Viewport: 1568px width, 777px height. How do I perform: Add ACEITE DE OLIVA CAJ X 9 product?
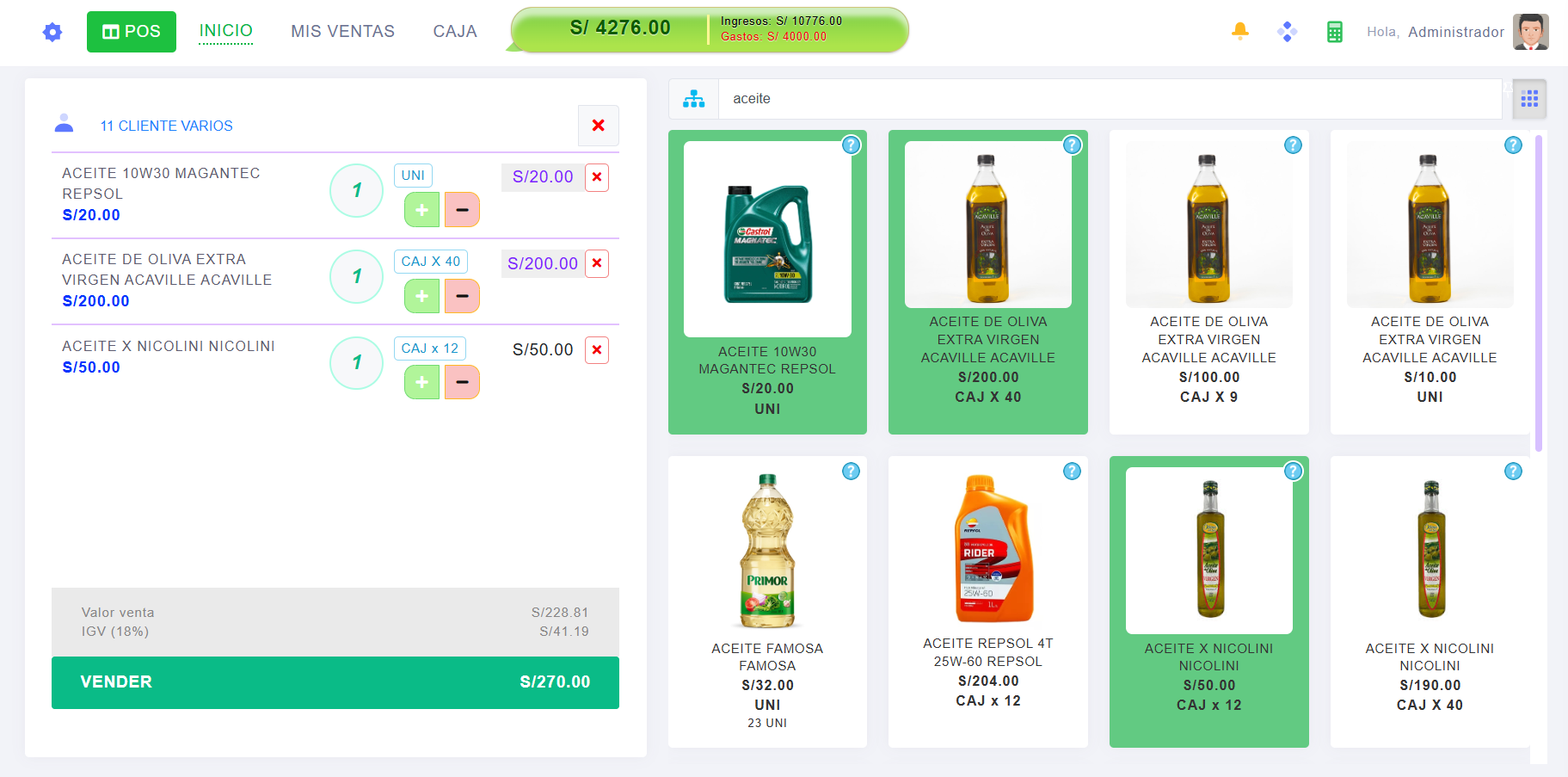pos(1209,282)
